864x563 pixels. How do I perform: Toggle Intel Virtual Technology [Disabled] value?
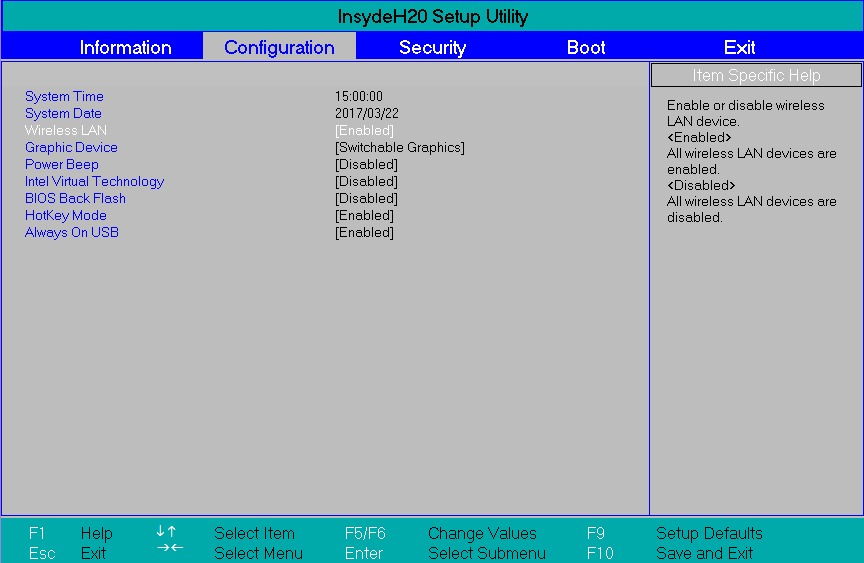(x=366, y=182)
